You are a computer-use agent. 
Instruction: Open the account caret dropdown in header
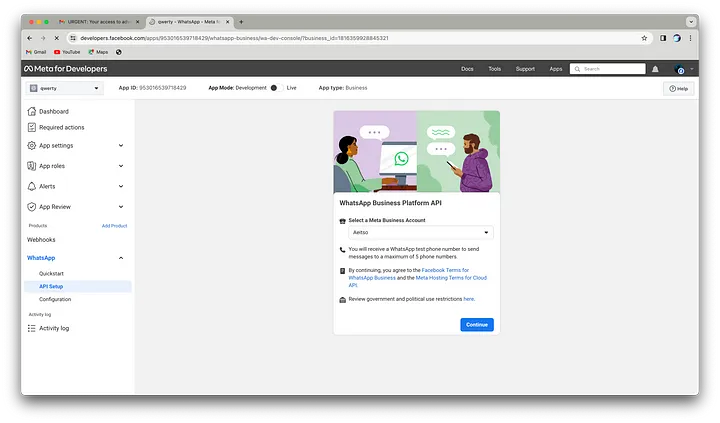[692, 69]
